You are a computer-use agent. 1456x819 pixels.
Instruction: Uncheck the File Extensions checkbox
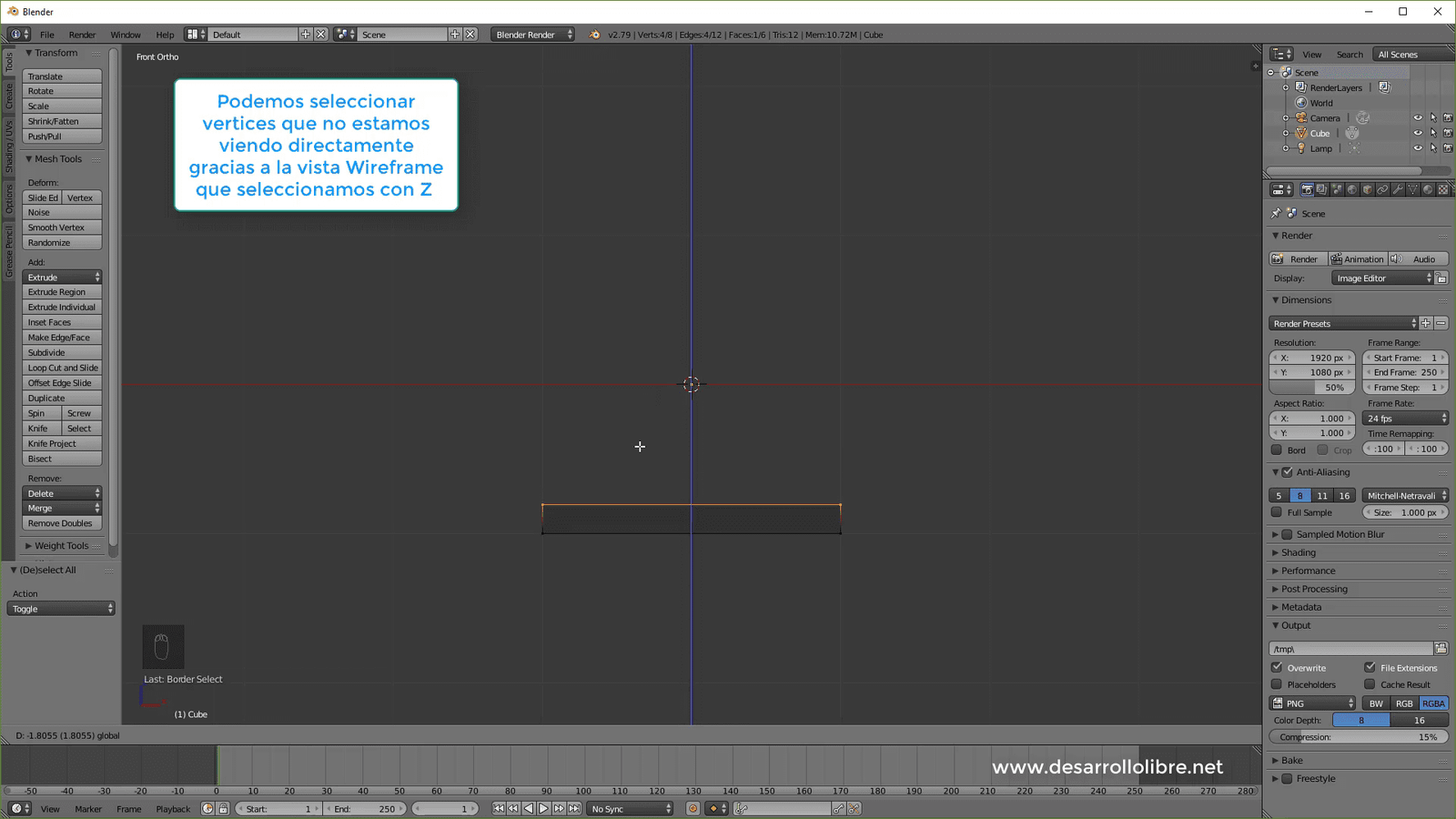pyautogui.click(x=1370, y=668)
